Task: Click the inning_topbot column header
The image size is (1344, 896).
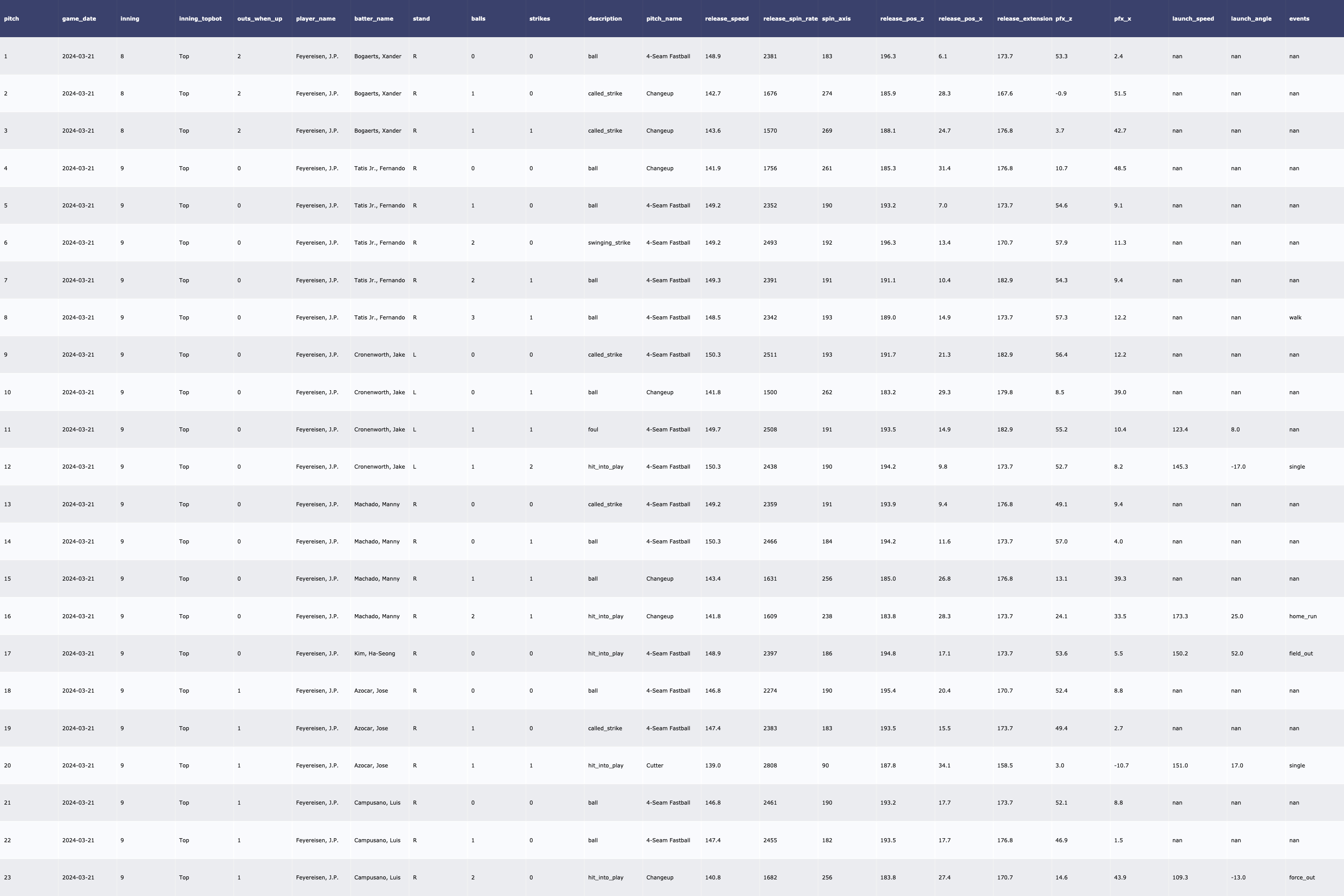Action: click(x=200, y=19)
